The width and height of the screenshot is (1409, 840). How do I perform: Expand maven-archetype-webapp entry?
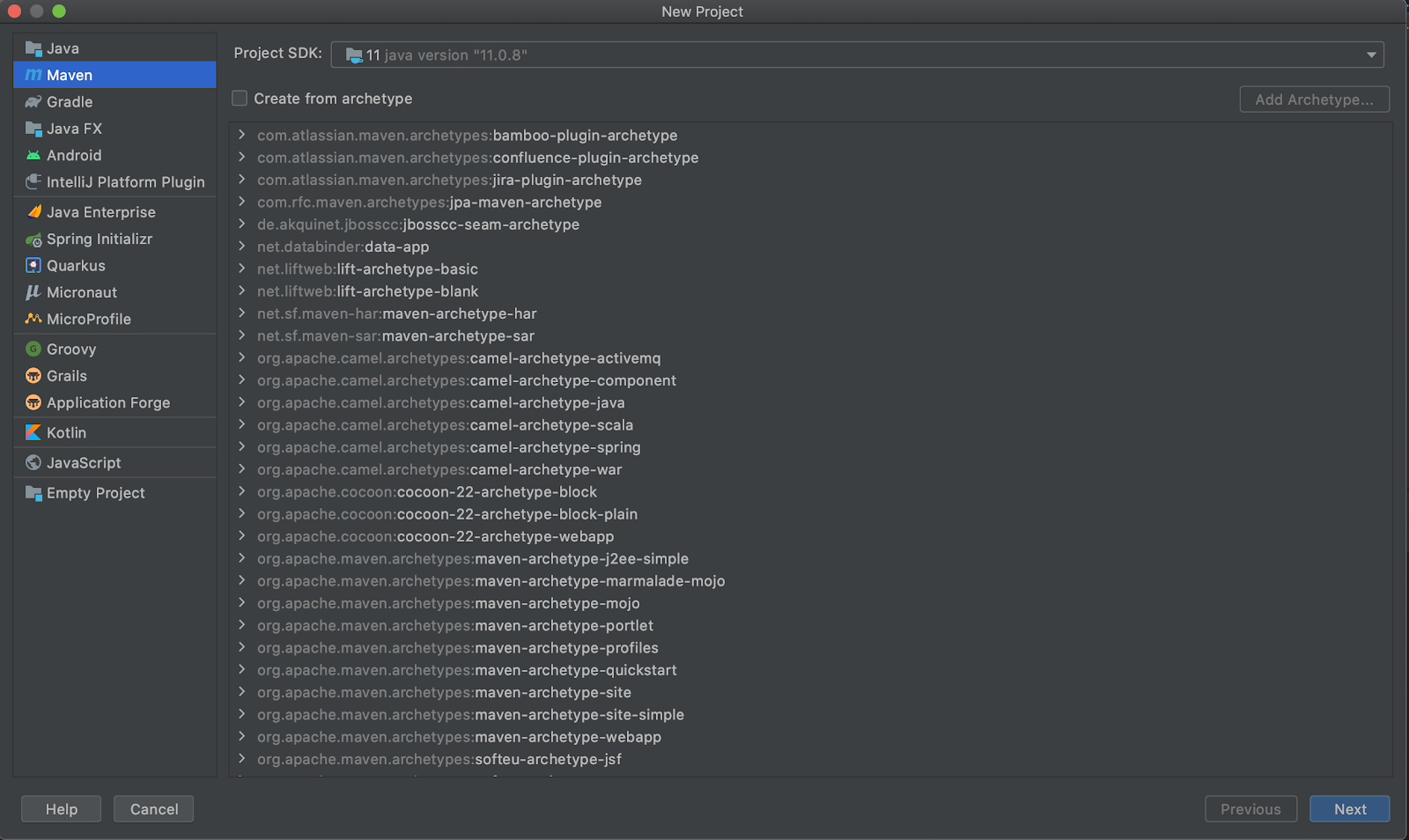point(241,736)
